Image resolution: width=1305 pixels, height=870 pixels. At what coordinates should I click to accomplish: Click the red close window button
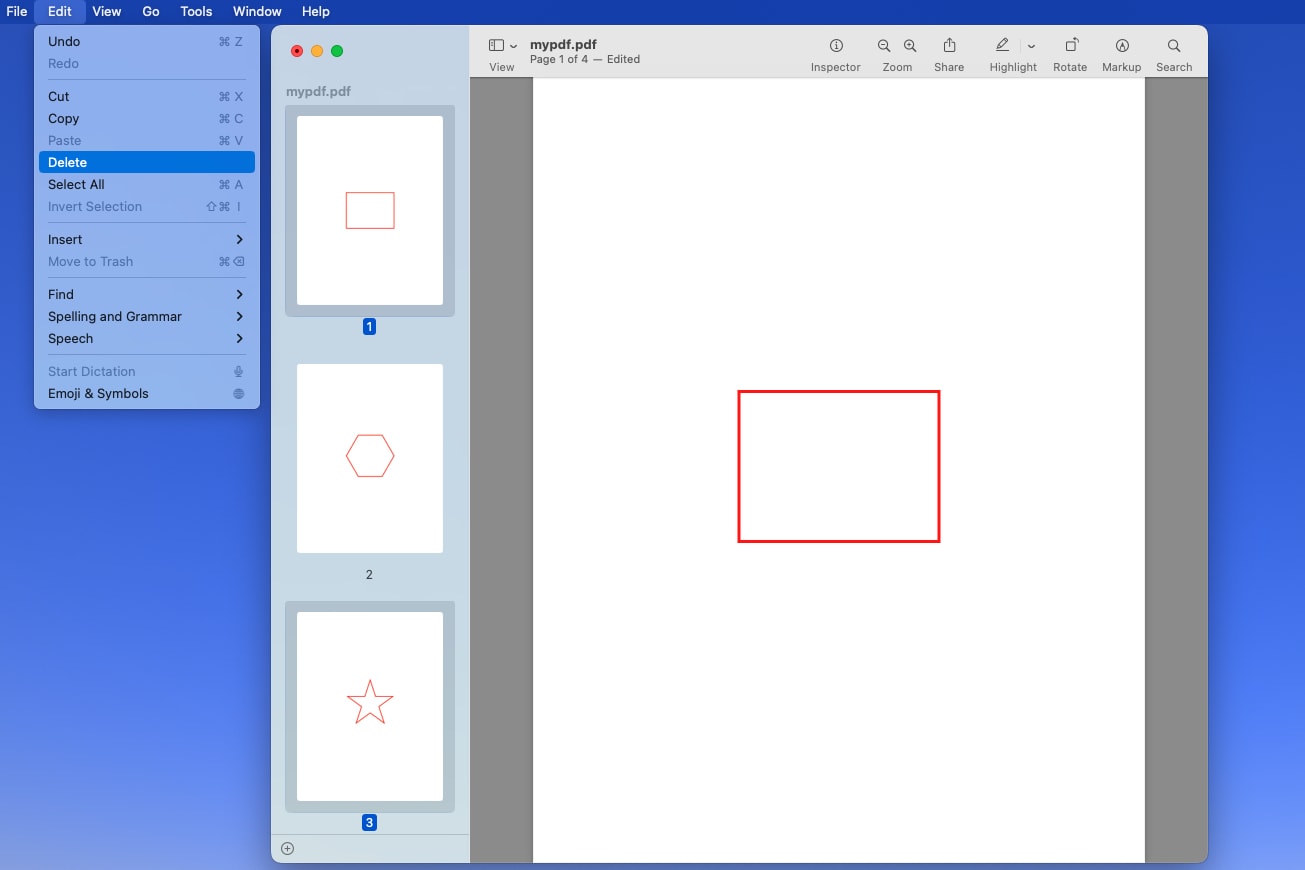point(297,51)
